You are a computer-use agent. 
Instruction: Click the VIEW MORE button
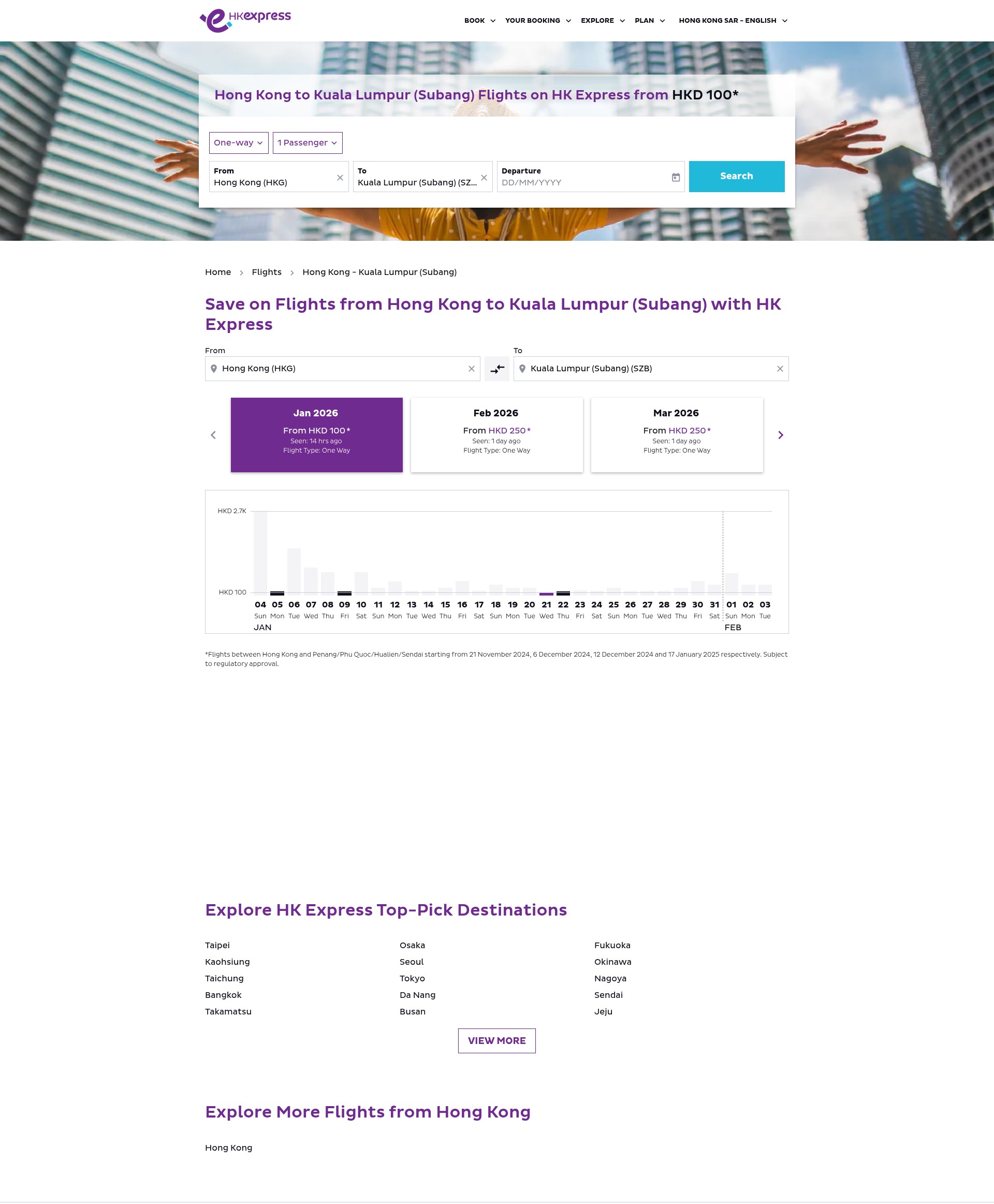coord(496,1040)
